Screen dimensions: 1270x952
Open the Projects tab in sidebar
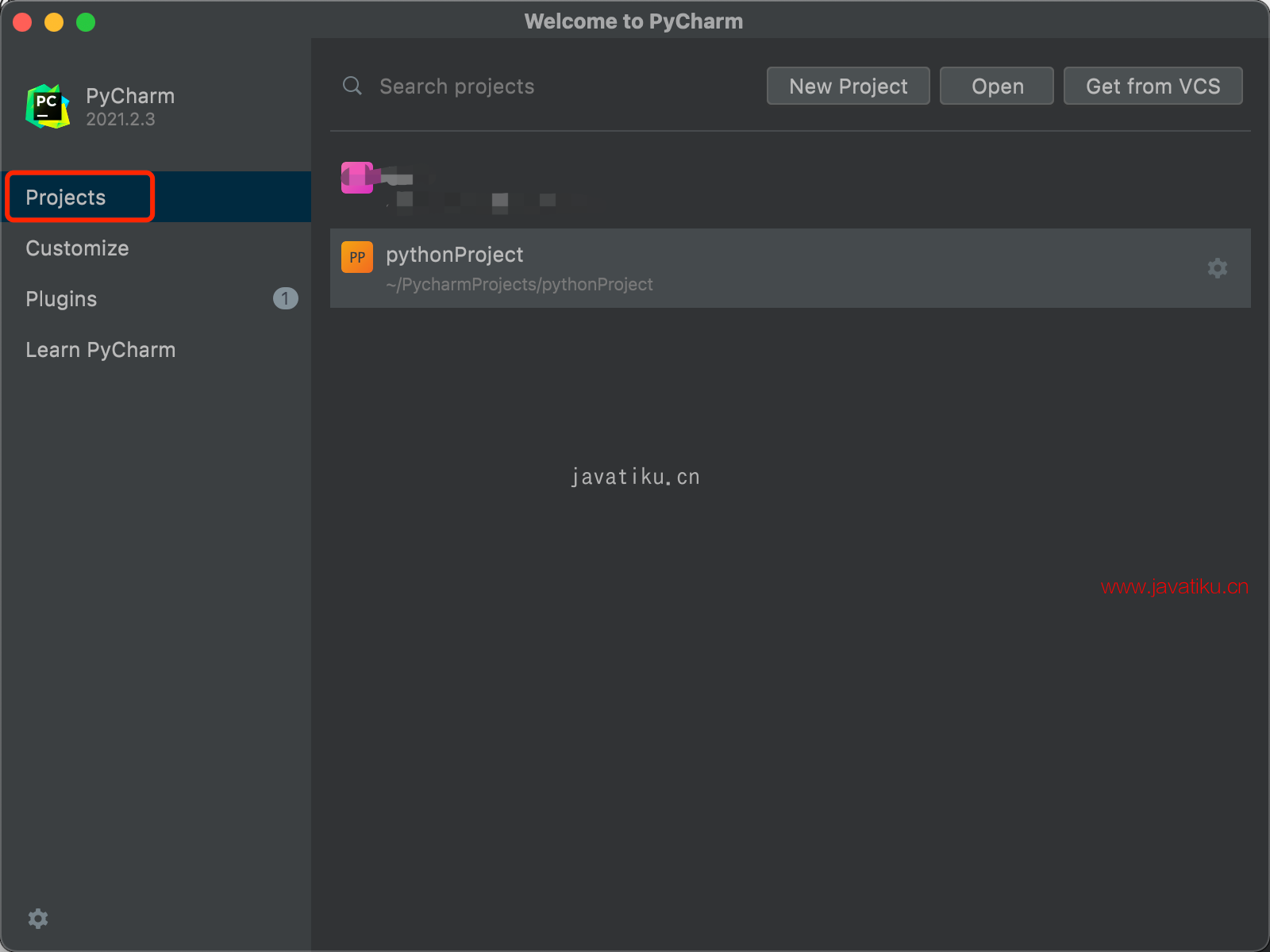[x=156, y=197]
